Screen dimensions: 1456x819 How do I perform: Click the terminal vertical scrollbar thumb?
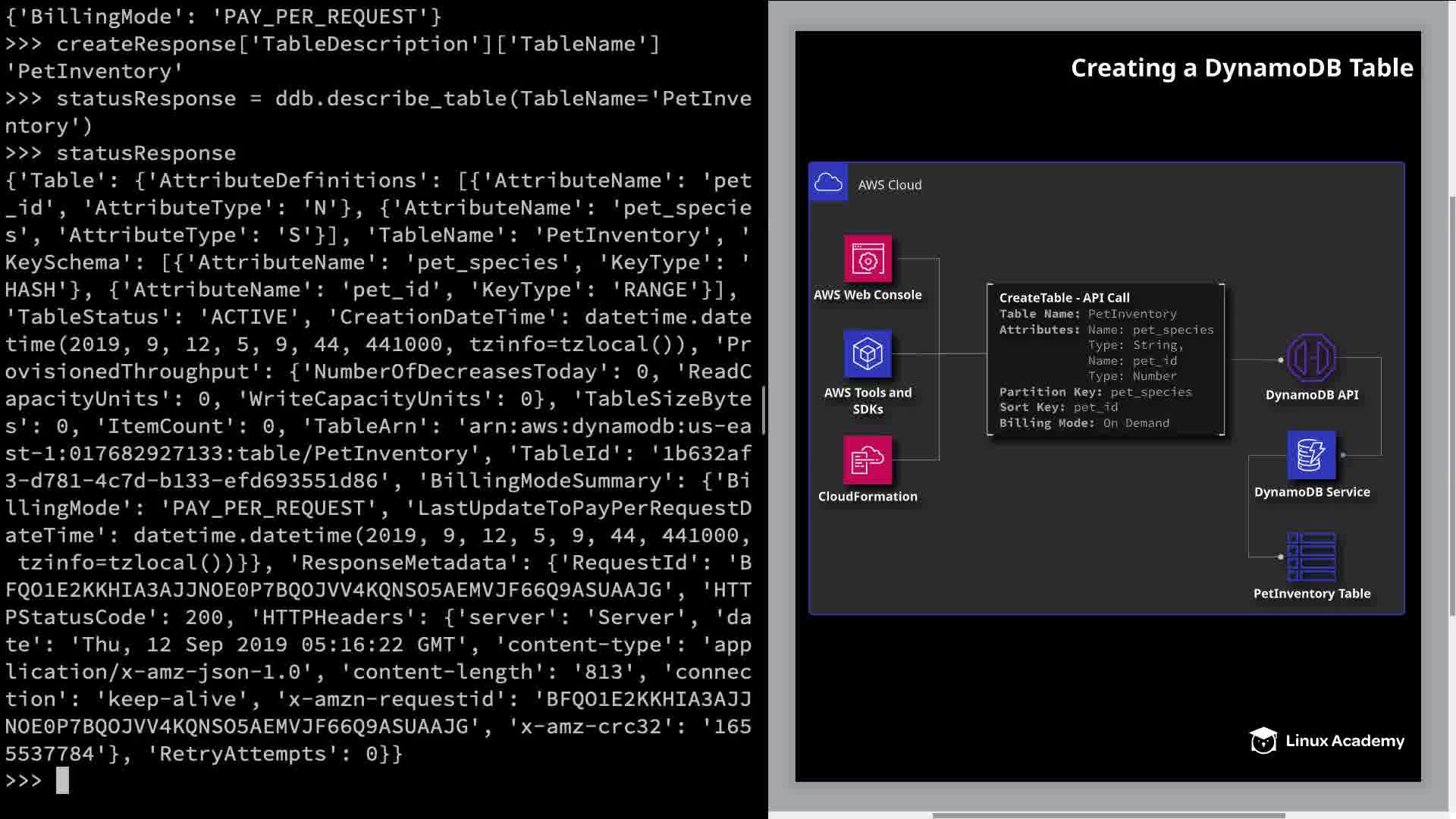click(x=764, y=409)
